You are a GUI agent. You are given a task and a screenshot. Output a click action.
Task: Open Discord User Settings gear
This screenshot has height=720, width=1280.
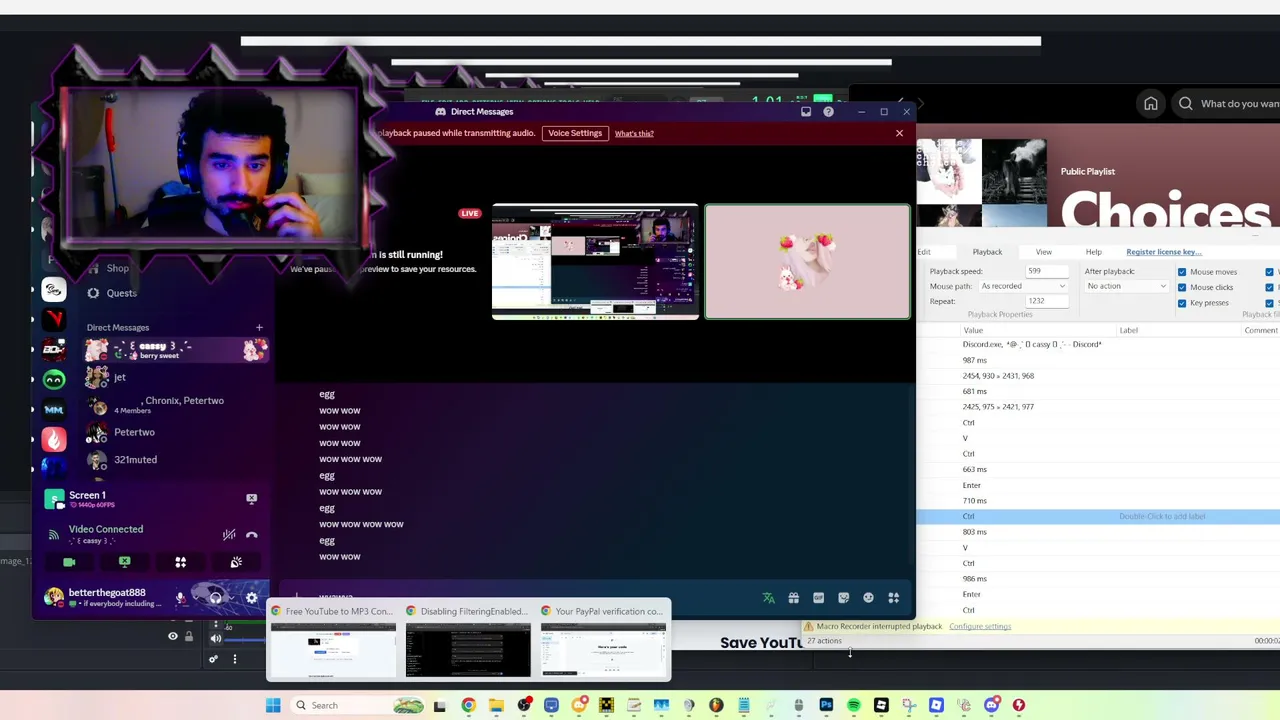coord(251,598)
